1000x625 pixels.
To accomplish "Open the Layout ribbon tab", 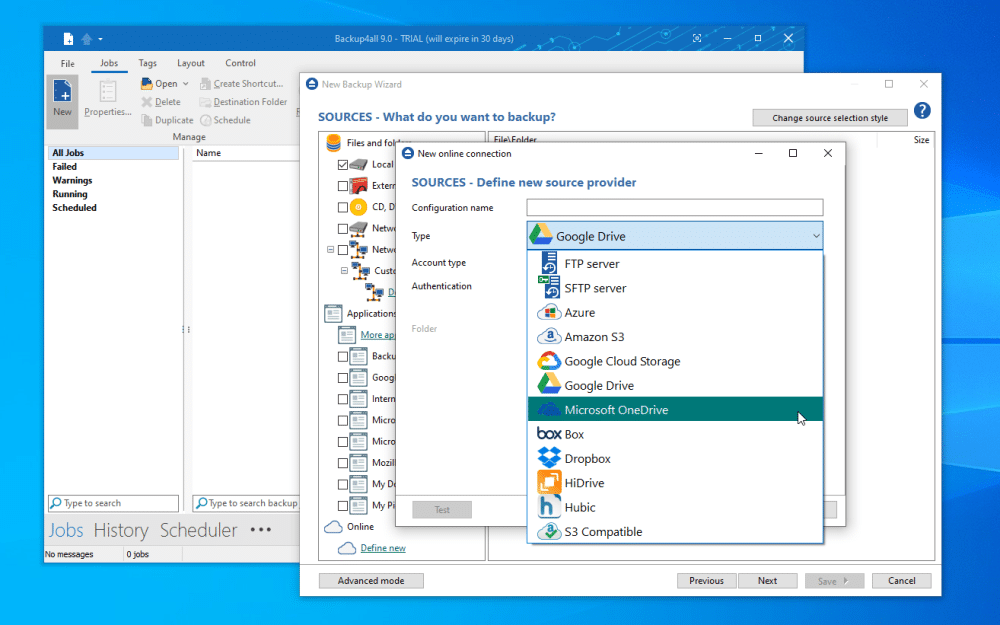I will click(x=191, y=63).
